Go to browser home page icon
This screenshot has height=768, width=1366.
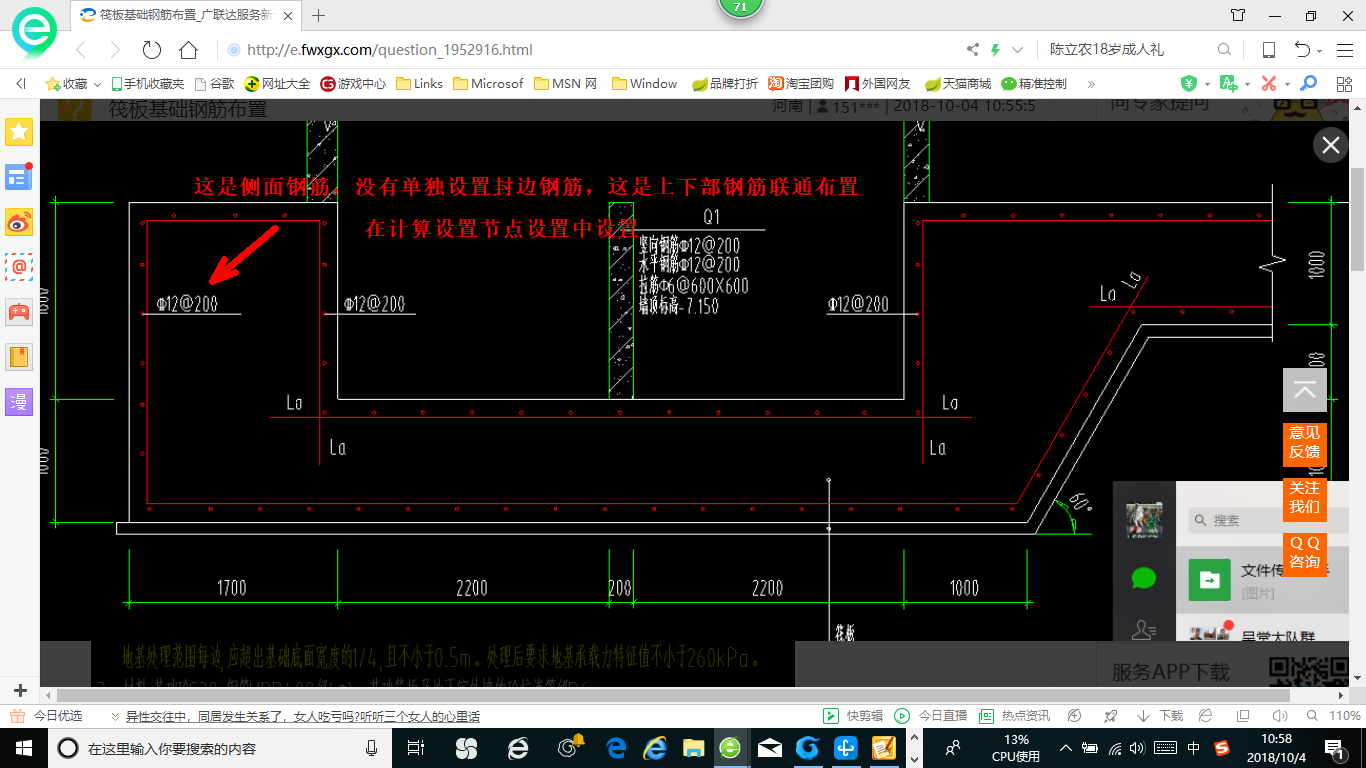188,50
